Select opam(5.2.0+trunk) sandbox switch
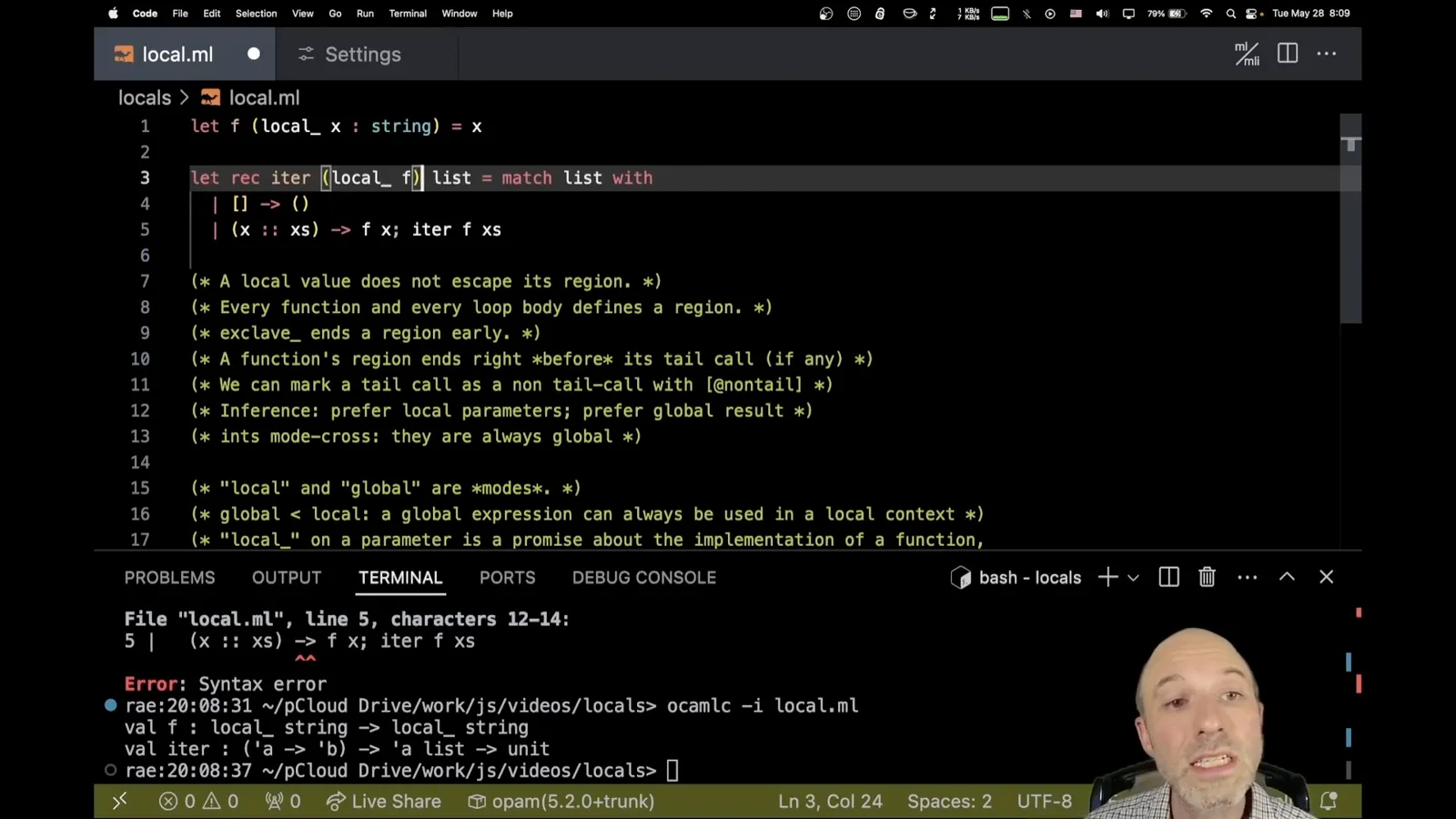1456x819 pixels. (x=561, y=802)
